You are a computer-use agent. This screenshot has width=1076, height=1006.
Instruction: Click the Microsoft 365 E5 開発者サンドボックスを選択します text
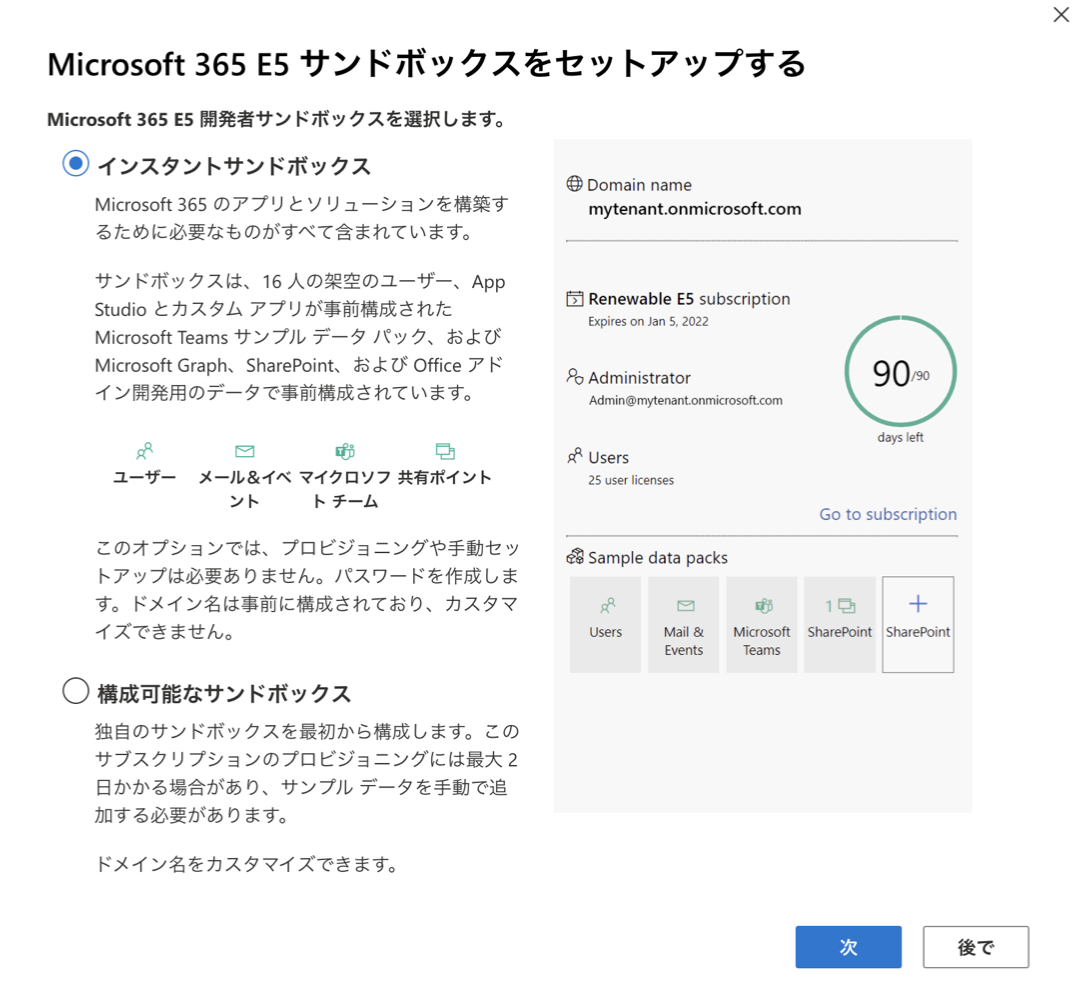tap(277, 119)
